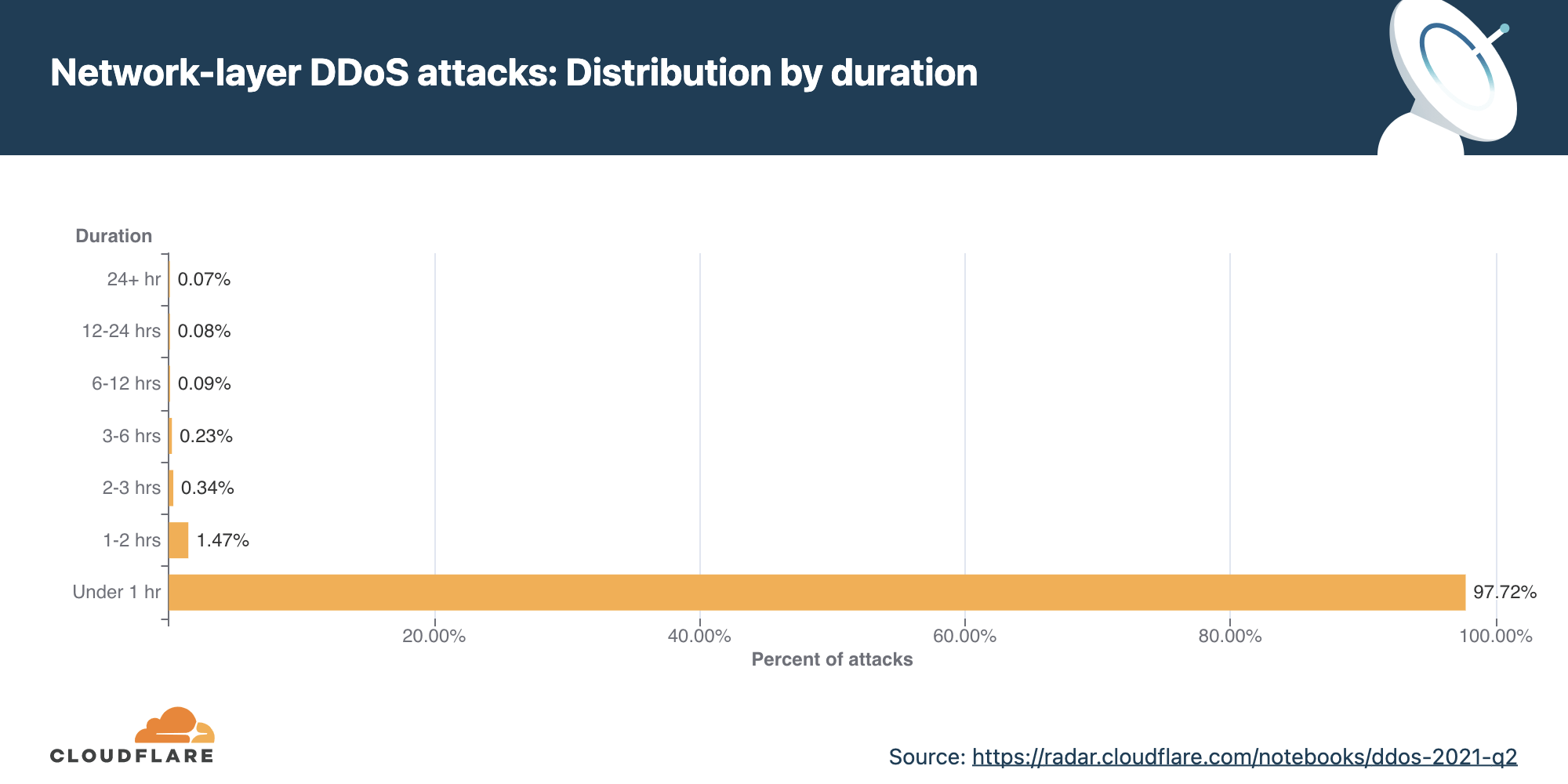The image size is (1568, 784).
Task: Click the 0.34% value label
Action: pos(208,488)
